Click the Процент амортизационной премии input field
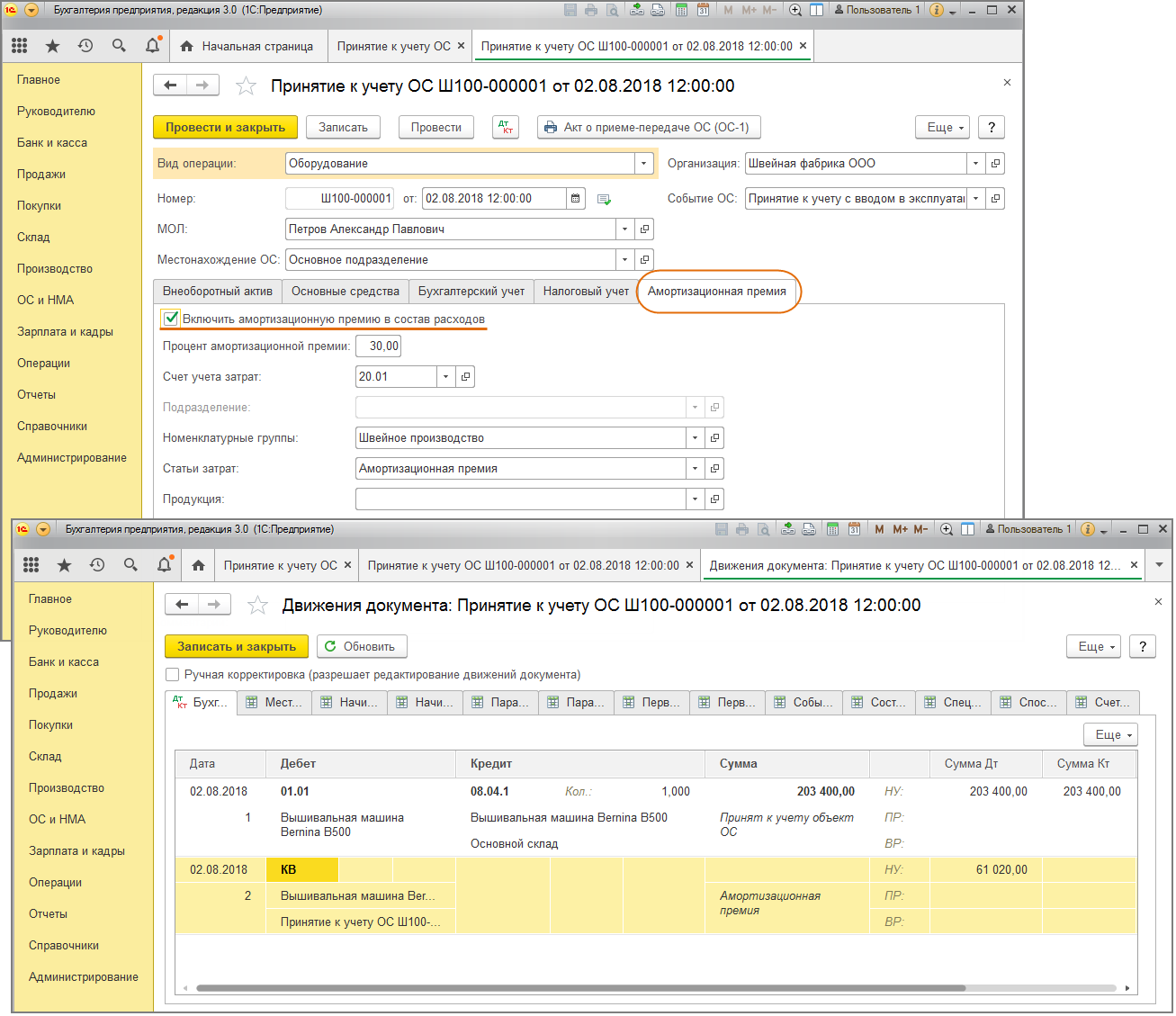This screenshot has height=1016, width=1176. click(379, 346)
